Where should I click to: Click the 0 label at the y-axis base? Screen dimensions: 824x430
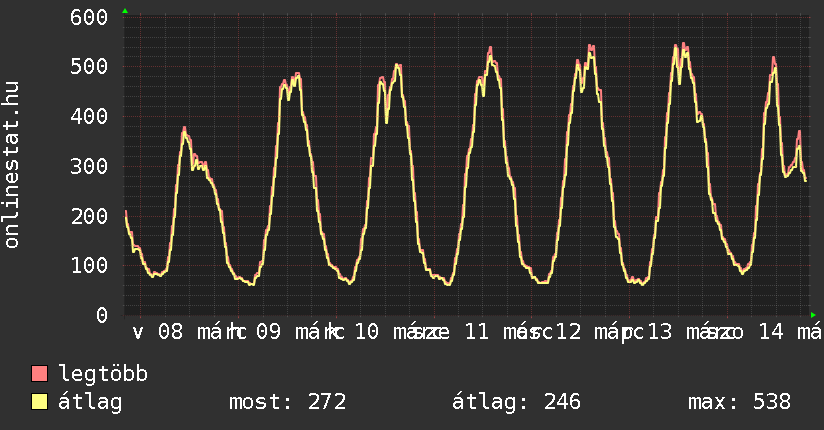[x=102, y=315]
